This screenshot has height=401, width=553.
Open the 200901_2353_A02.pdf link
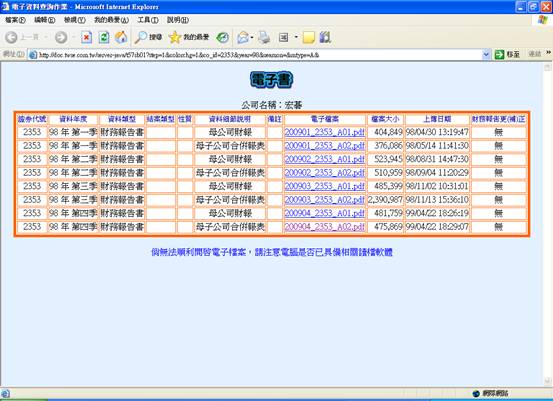pos(324,146)
